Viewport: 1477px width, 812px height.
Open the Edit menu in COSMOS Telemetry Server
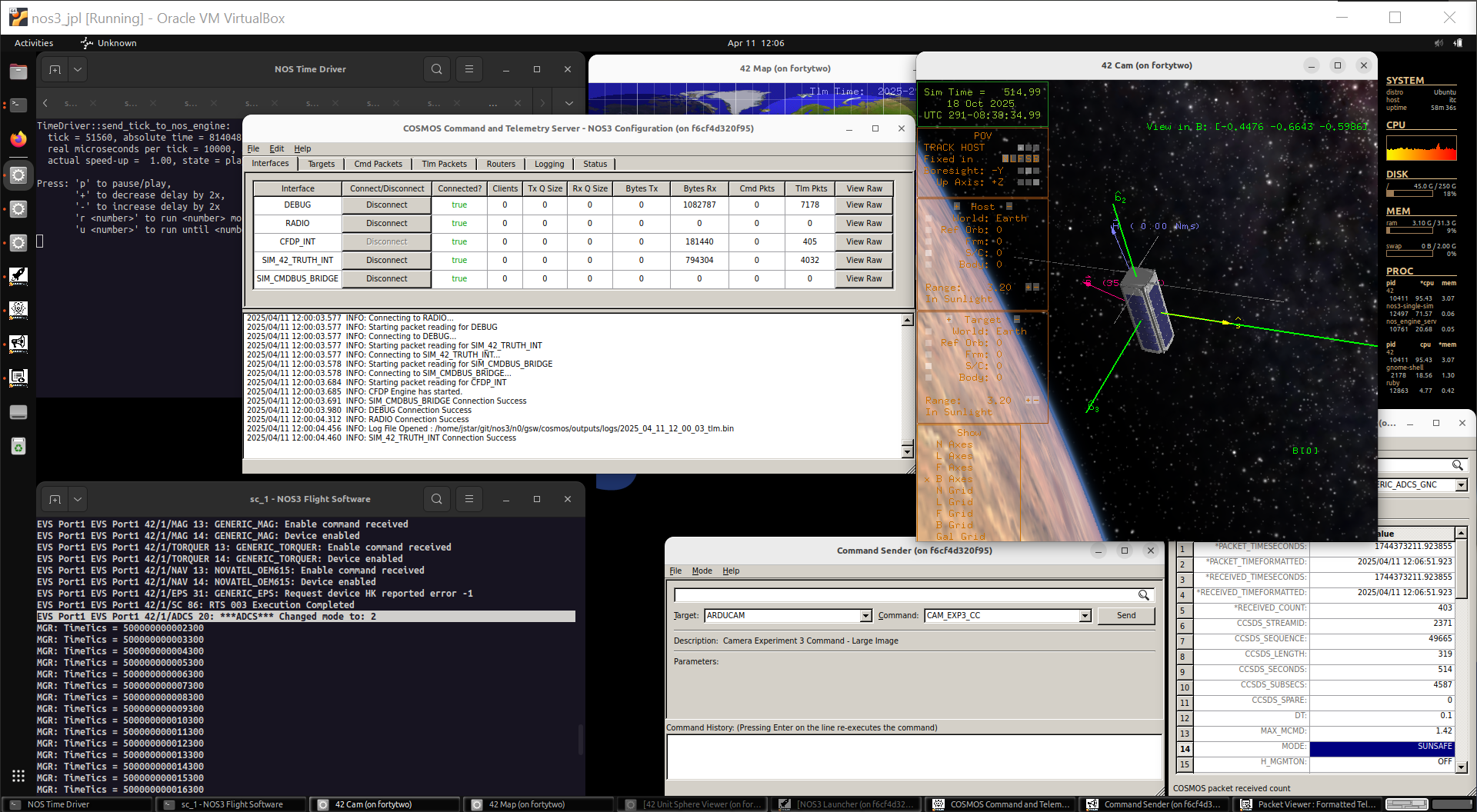(x=277, y=149)
